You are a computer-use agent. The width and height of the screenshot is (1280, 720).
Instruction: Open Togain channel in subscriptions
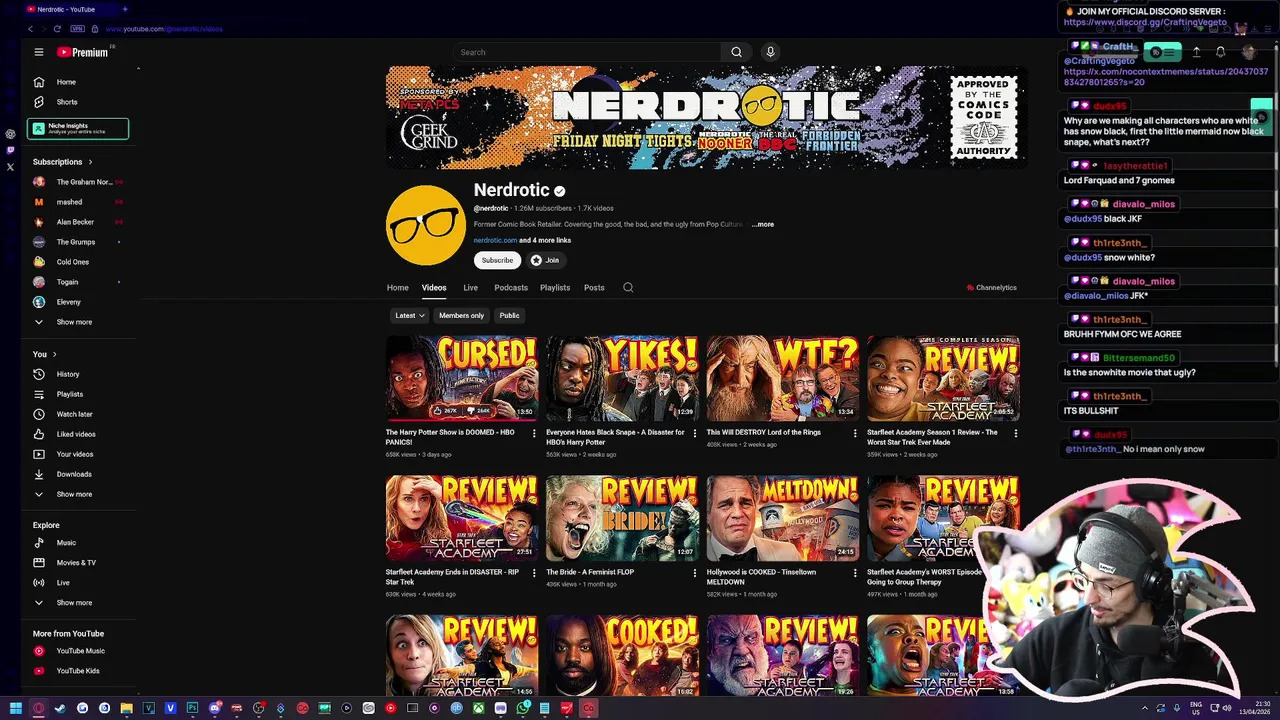(x=78, y=282)
